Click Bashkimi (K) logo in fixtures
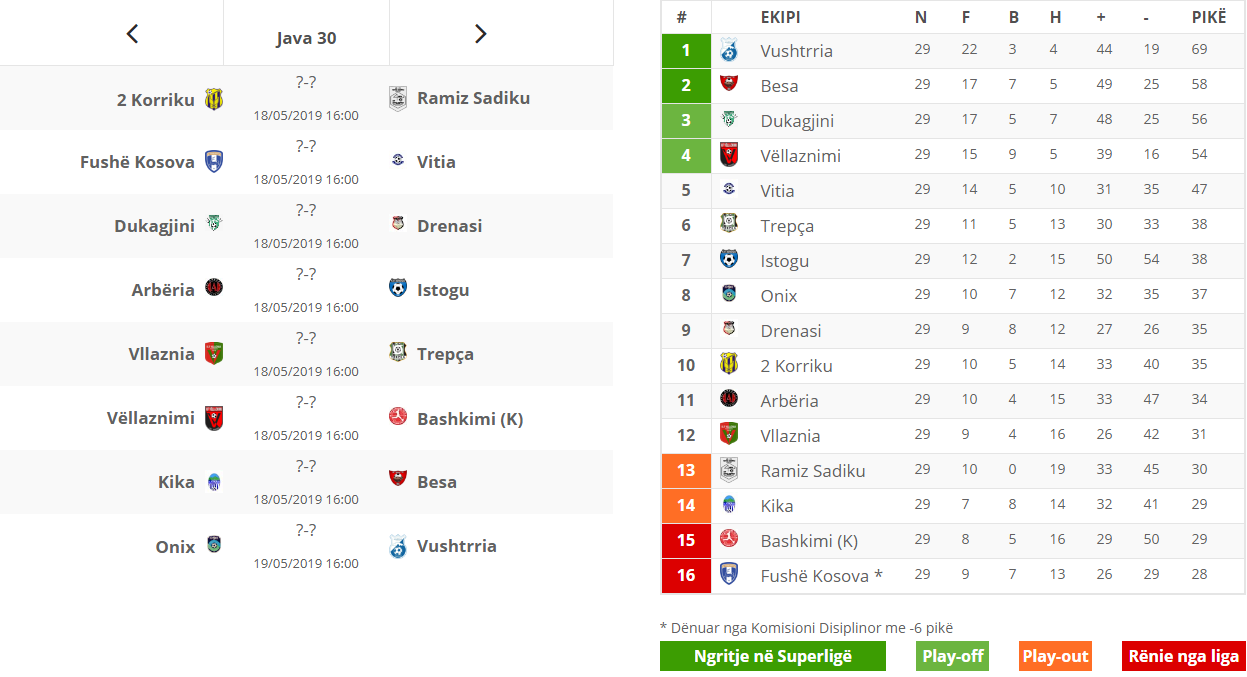 point(398,417)
